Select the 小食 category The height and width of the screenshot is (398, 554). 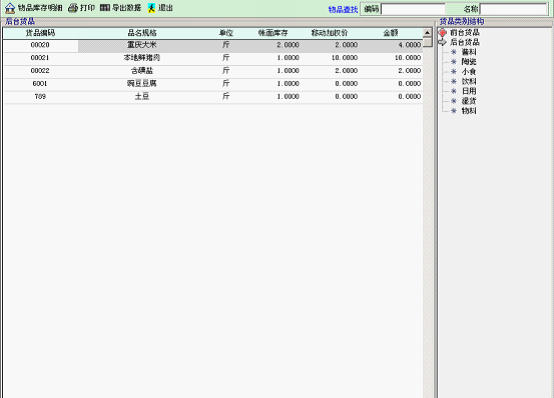(469, 71)
